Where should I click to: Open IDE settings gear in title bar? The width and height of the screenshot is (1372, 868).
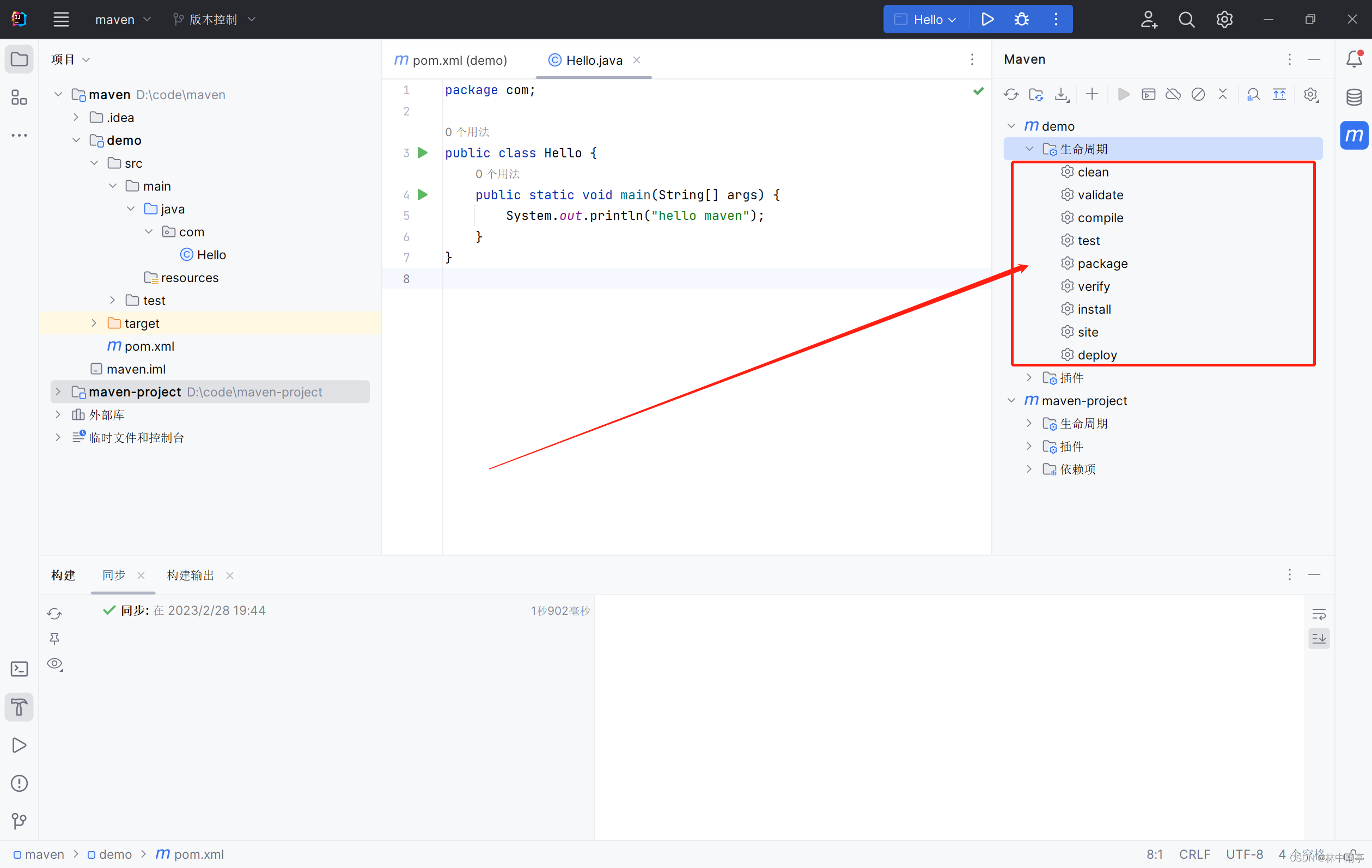1224,20
